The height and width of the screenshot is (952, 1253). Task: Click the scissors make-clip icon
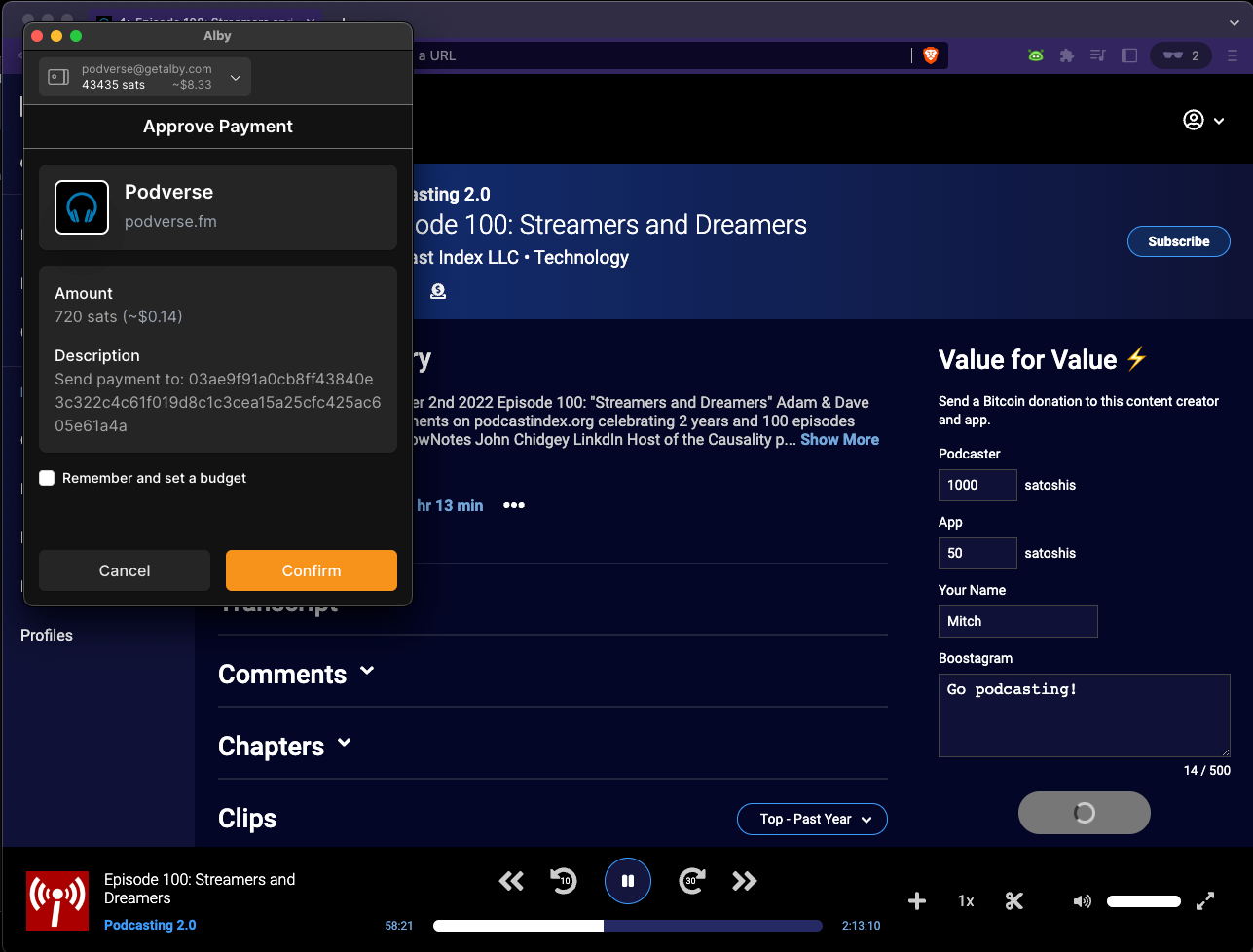(1014, 901)
